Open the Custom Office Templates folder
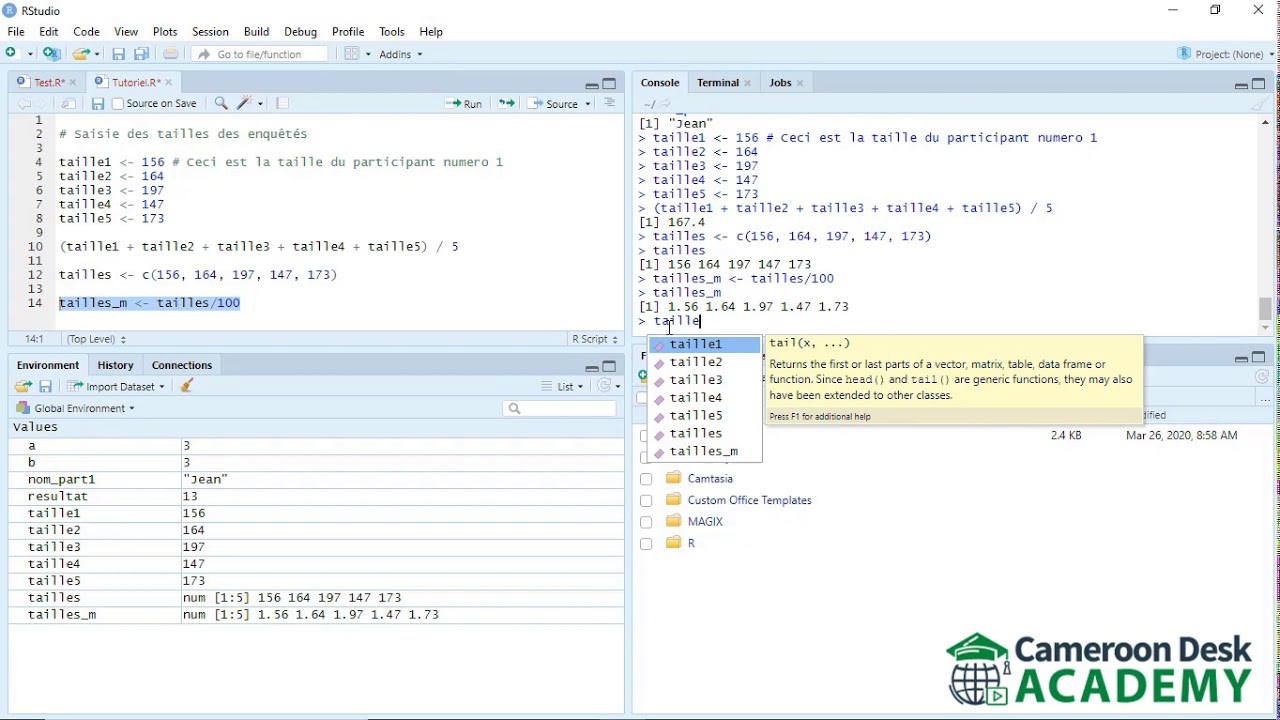 click(x=749, y=500)
